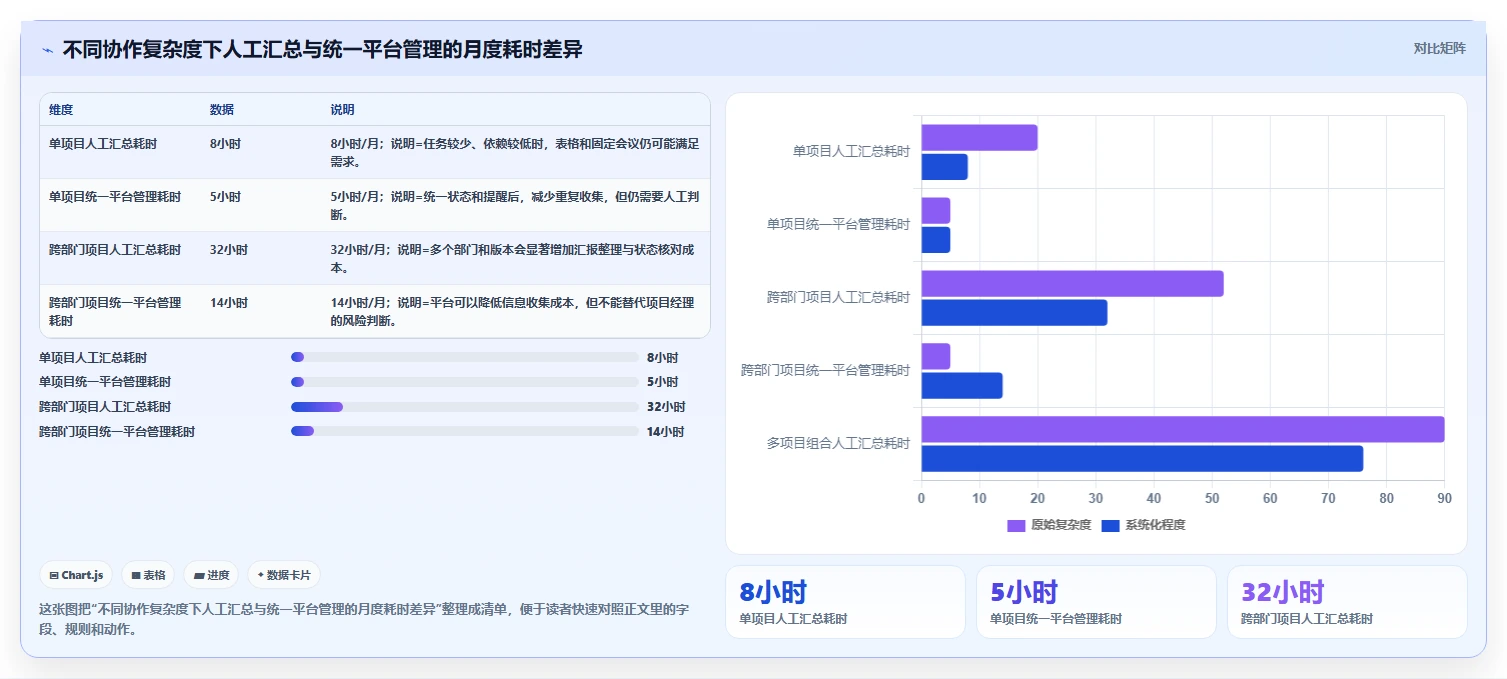
Task: Click the 跨部门项目统一平台管理耗时 progress bar
Action: click(x=464, y=431)
